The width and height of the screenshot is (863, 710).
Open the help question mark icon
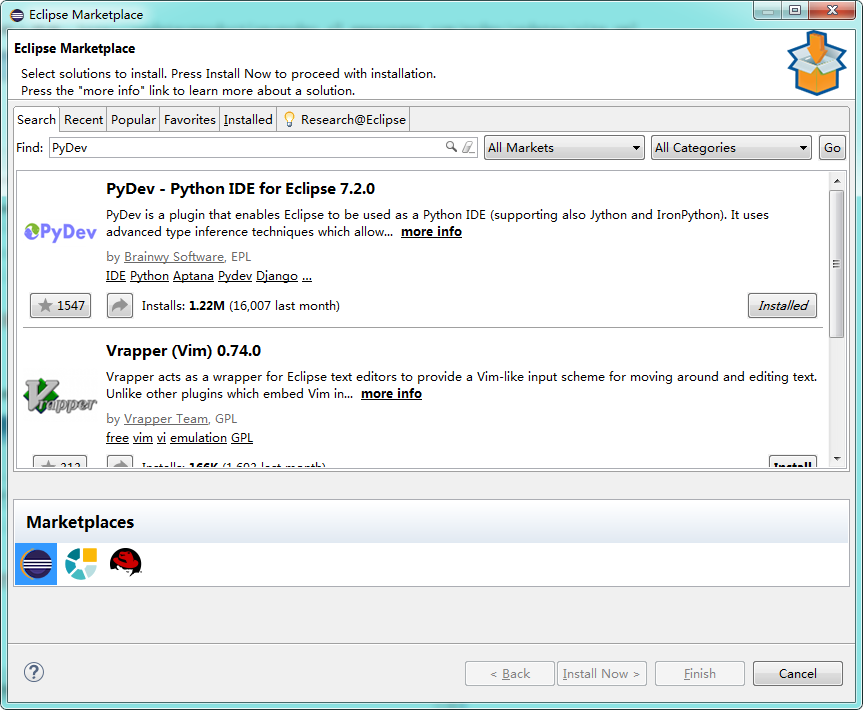34,672
